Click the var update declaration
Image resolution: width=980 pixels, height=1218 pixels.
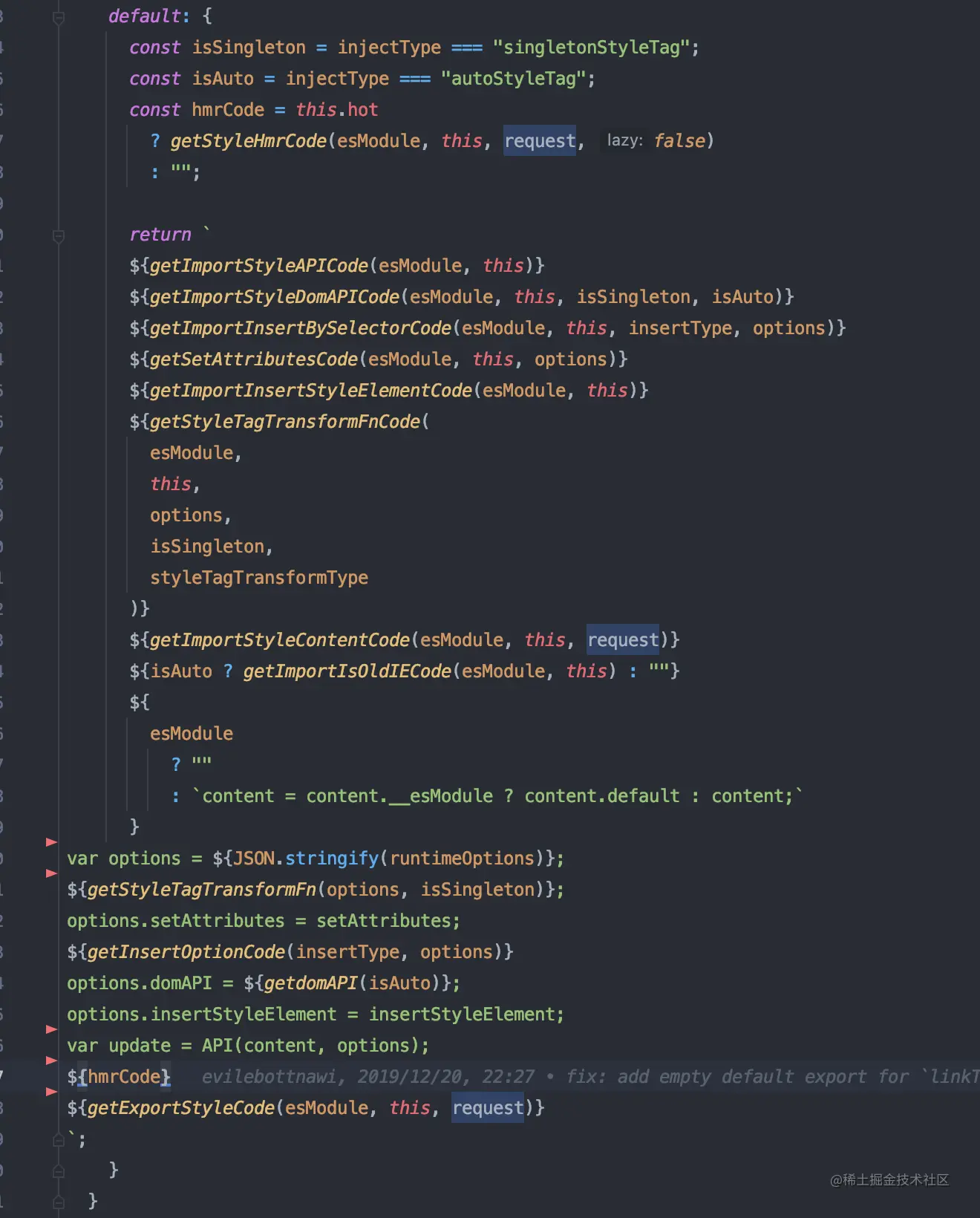119,1045
